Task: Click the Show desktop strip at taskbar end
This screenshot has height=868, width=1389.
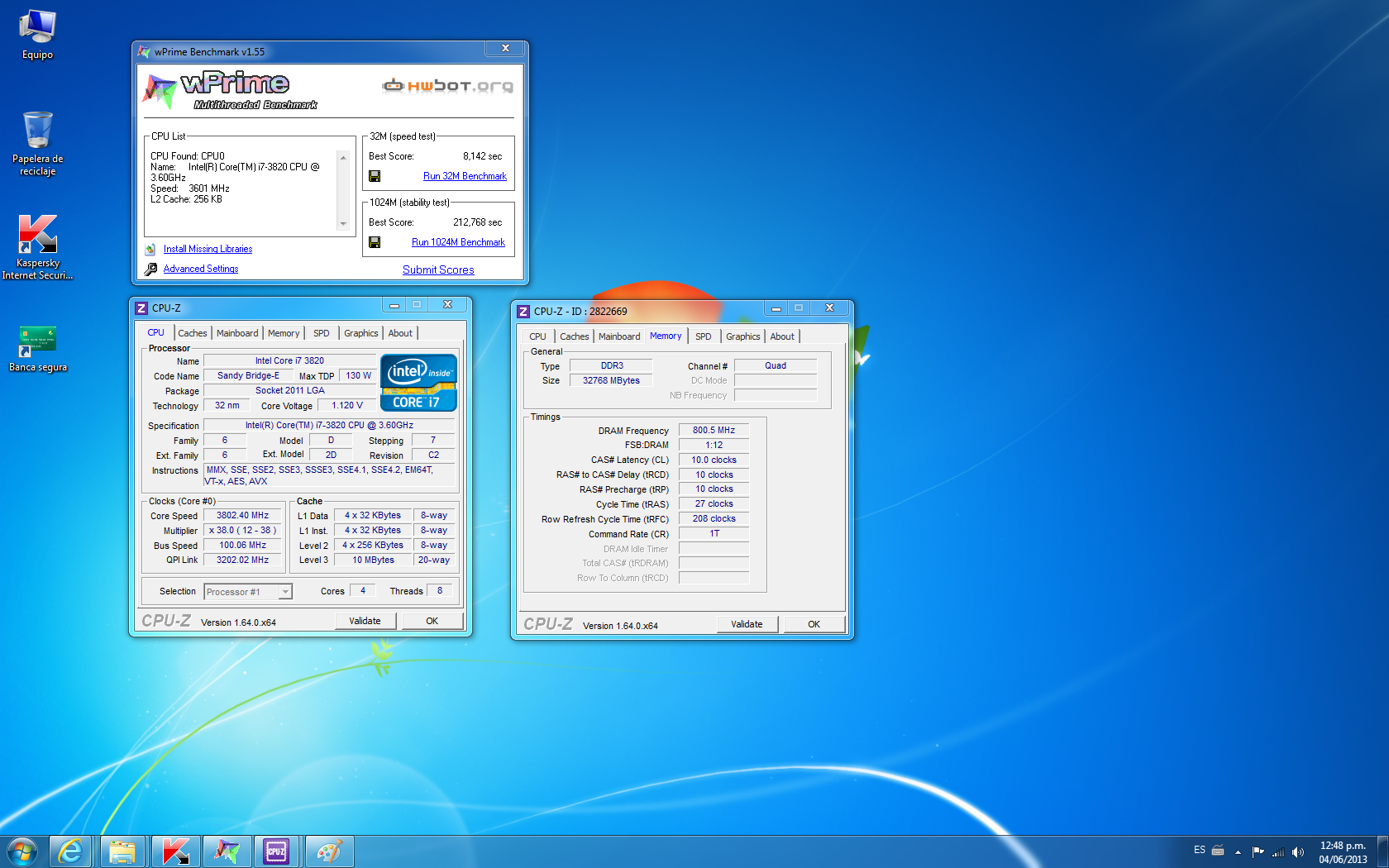Action: pos(1382,851)
